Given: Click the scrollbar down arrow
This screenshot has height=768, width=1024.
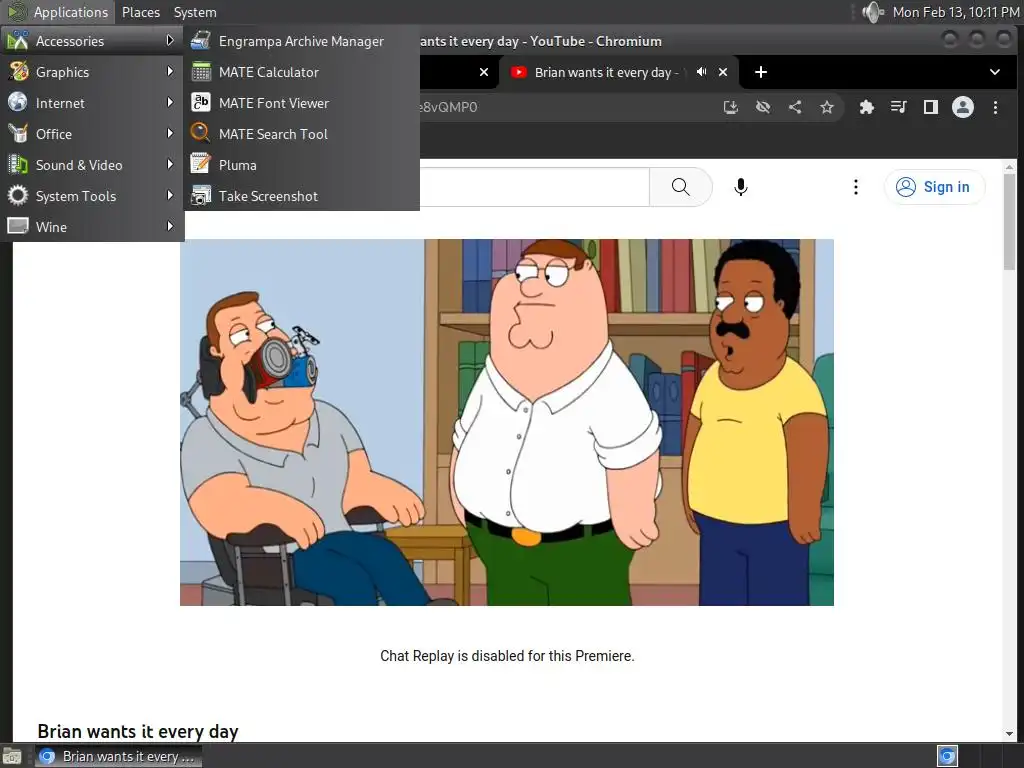Looking at the screenshot, I should click(1010, 734).
